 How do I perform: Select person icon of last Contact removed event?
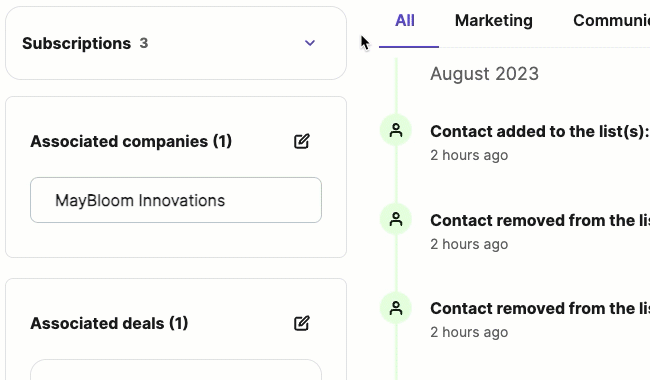pyautogui.click(x=396, y=308)
